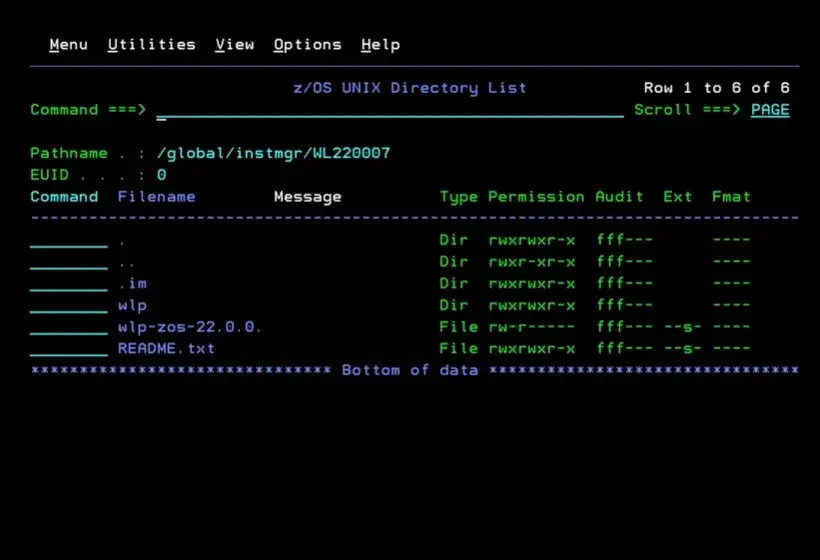Viewport: 820px width, 560px height.
Task: Click the Command column heading
Action: pos(64,197)
